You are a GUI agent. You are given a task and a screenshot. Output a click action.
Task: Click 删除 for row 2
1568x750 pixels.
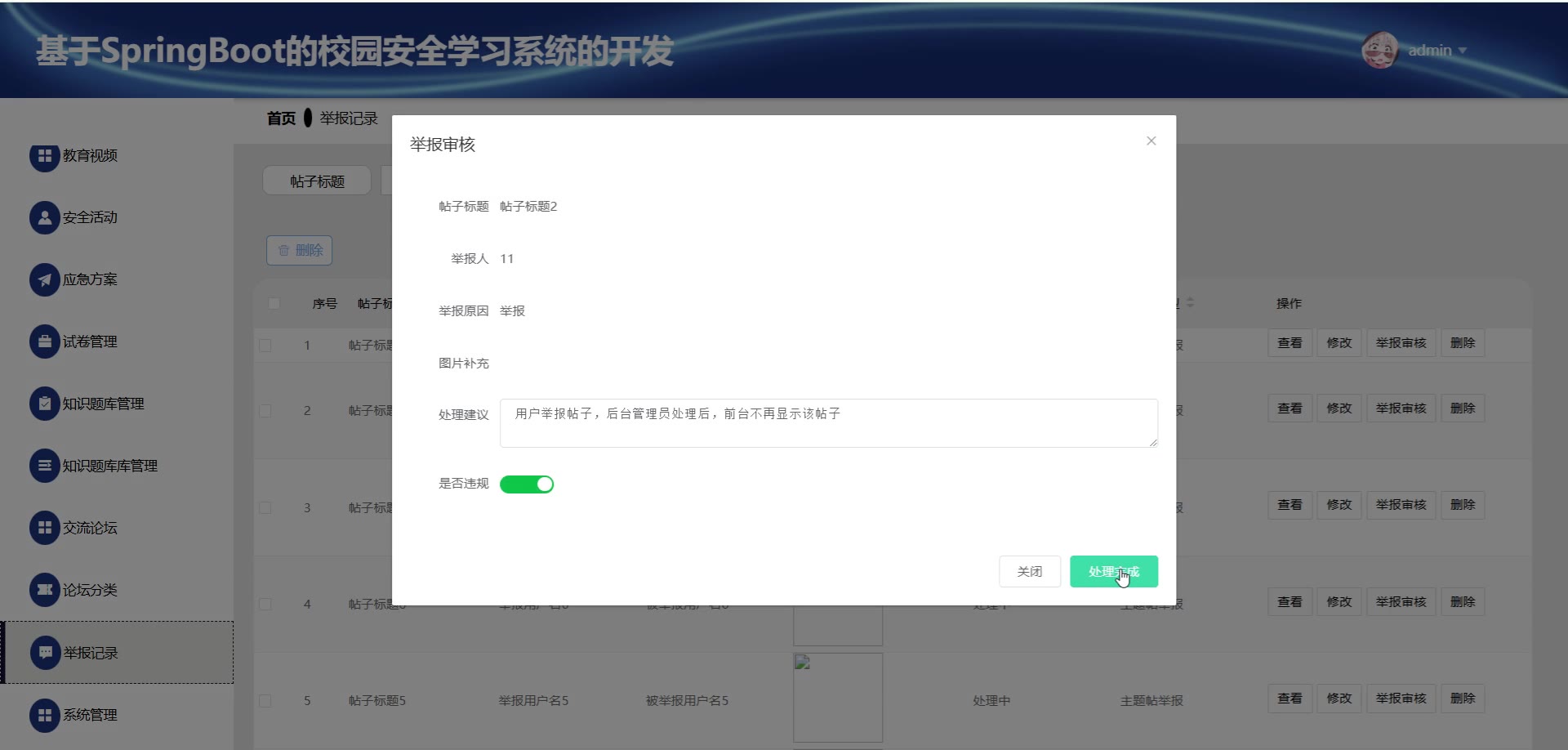coord(1463,408)
